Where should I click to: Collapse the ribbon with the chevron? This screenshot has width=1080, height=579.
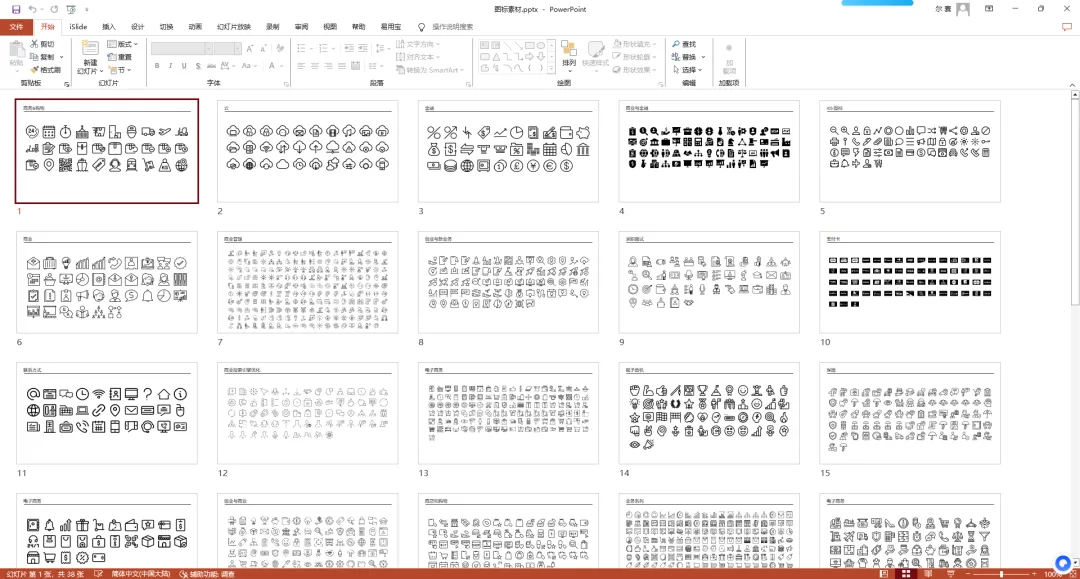pyautogui.click(x=1072, y=85)
